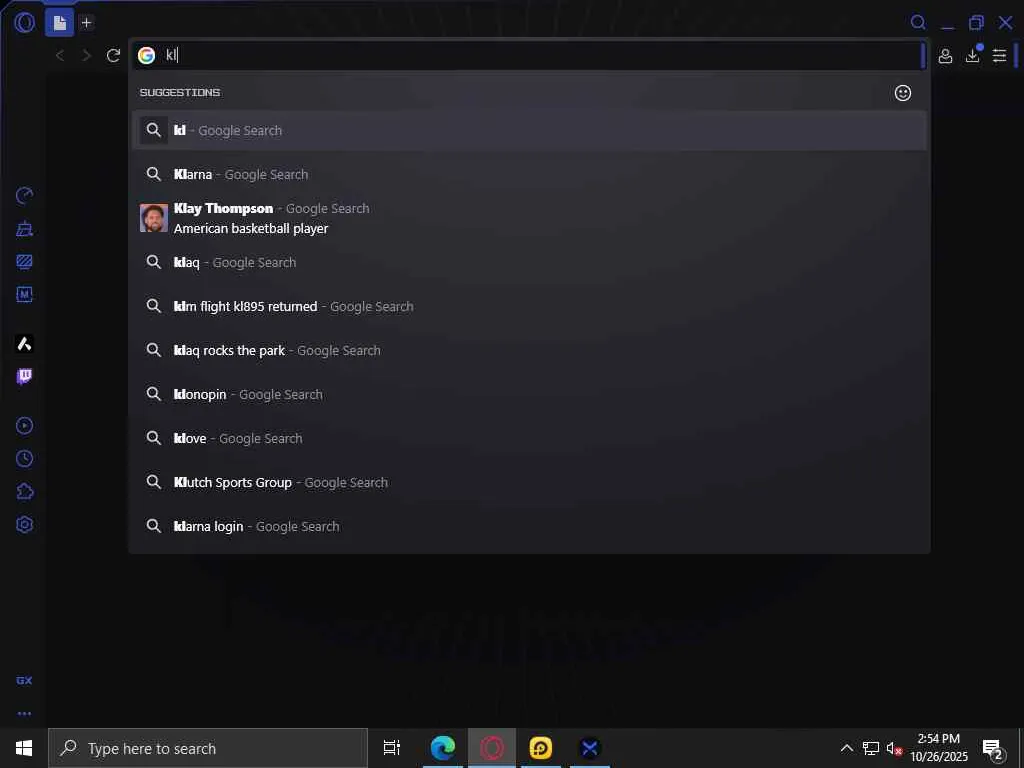The height and width of the screenshot is (768, 1024).
Task: Open the search tabs magnifier icon
Action: click(918, 22)
